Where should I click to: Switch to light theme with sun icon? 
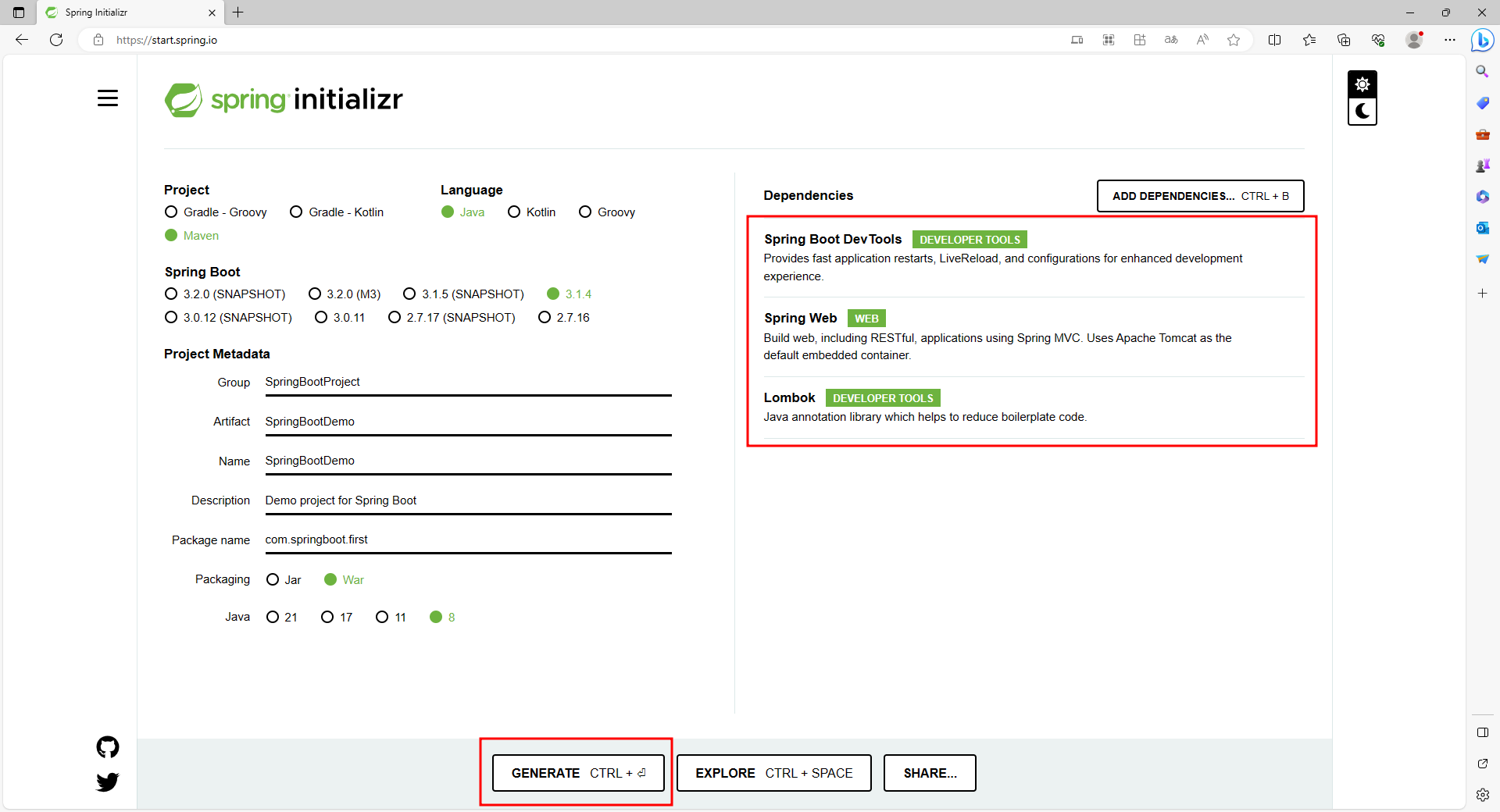pyautogui.click(x=1362, y=84)
